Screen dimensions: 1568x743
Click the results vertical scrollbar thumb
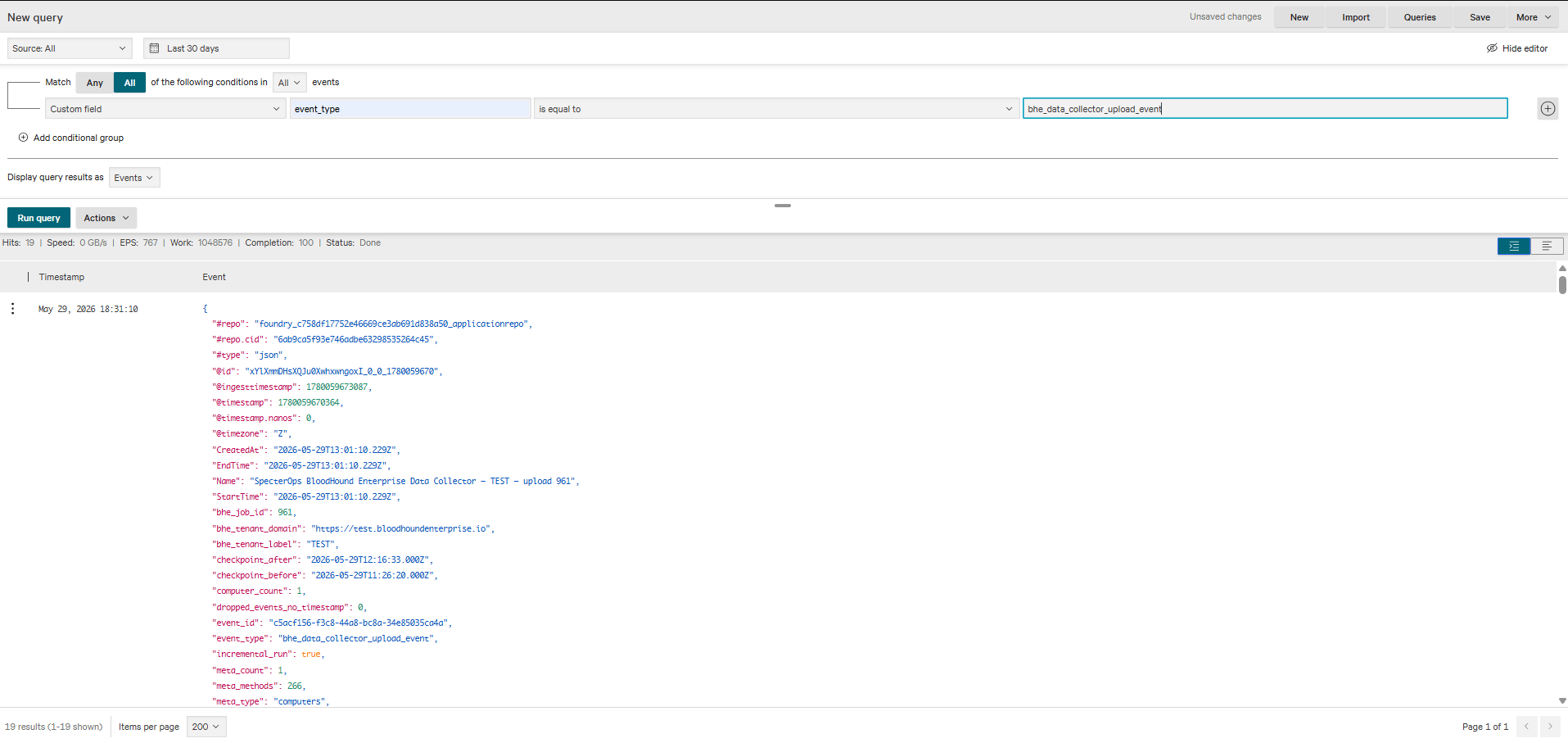click(1562, 284)
